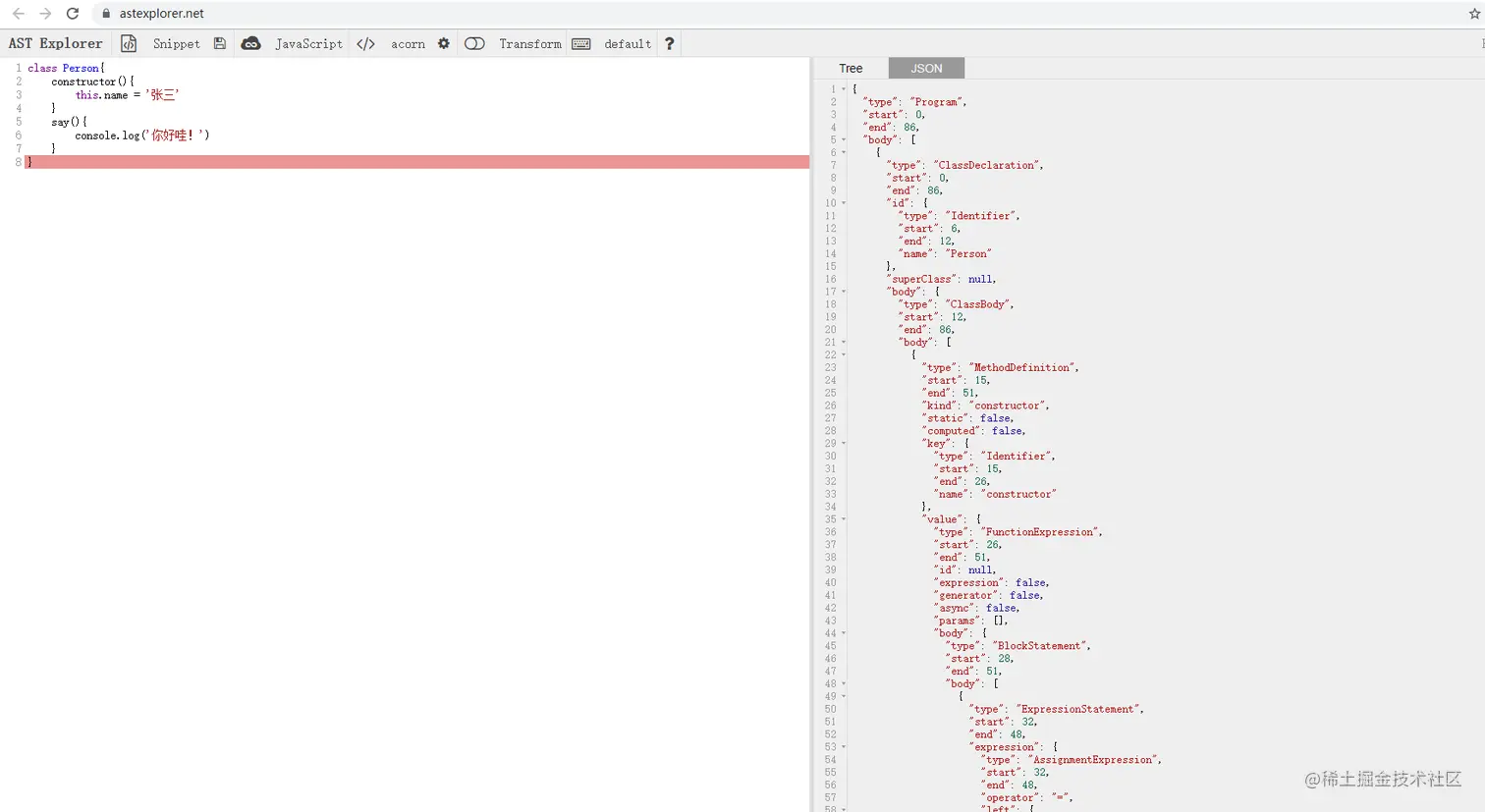Collapse the Program "body" array at line 5
Image resolution: width=1485 pixels, height=812 pixels.
click(x=844, y=140)
